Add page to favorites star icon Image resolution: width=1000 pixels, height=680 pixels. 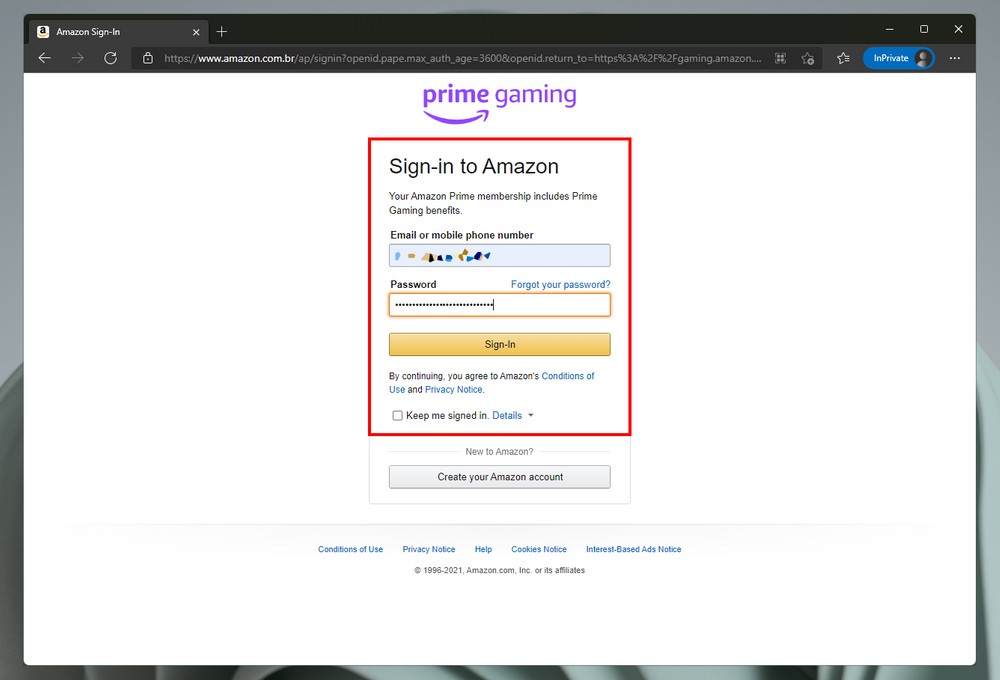point(808,58)
